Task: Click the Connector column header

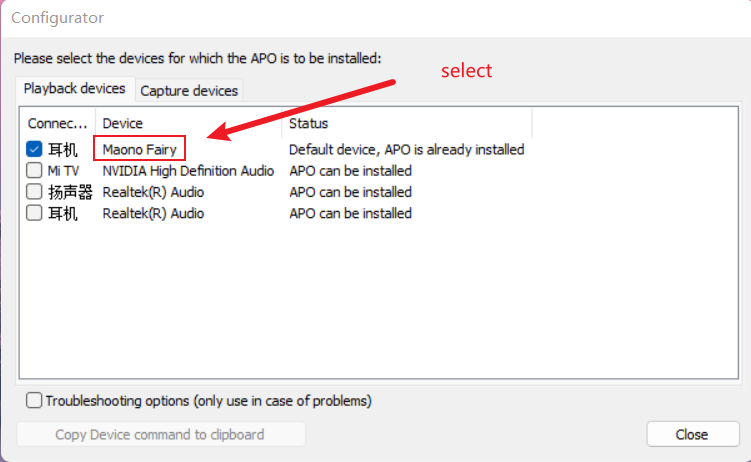Action: point(58,123)
